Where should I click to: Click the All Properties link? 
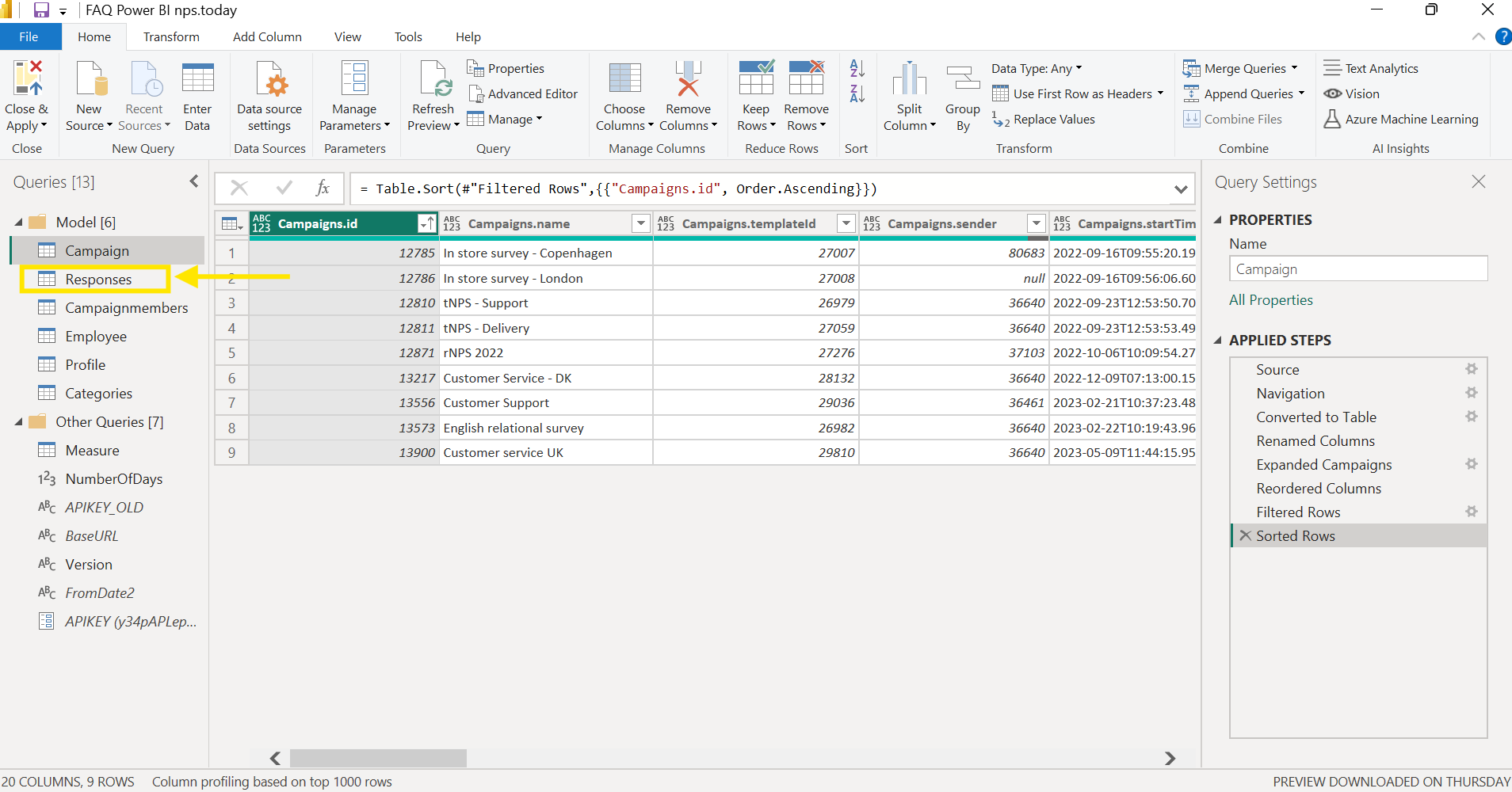pyautogui.click(x=1270, y=300)
